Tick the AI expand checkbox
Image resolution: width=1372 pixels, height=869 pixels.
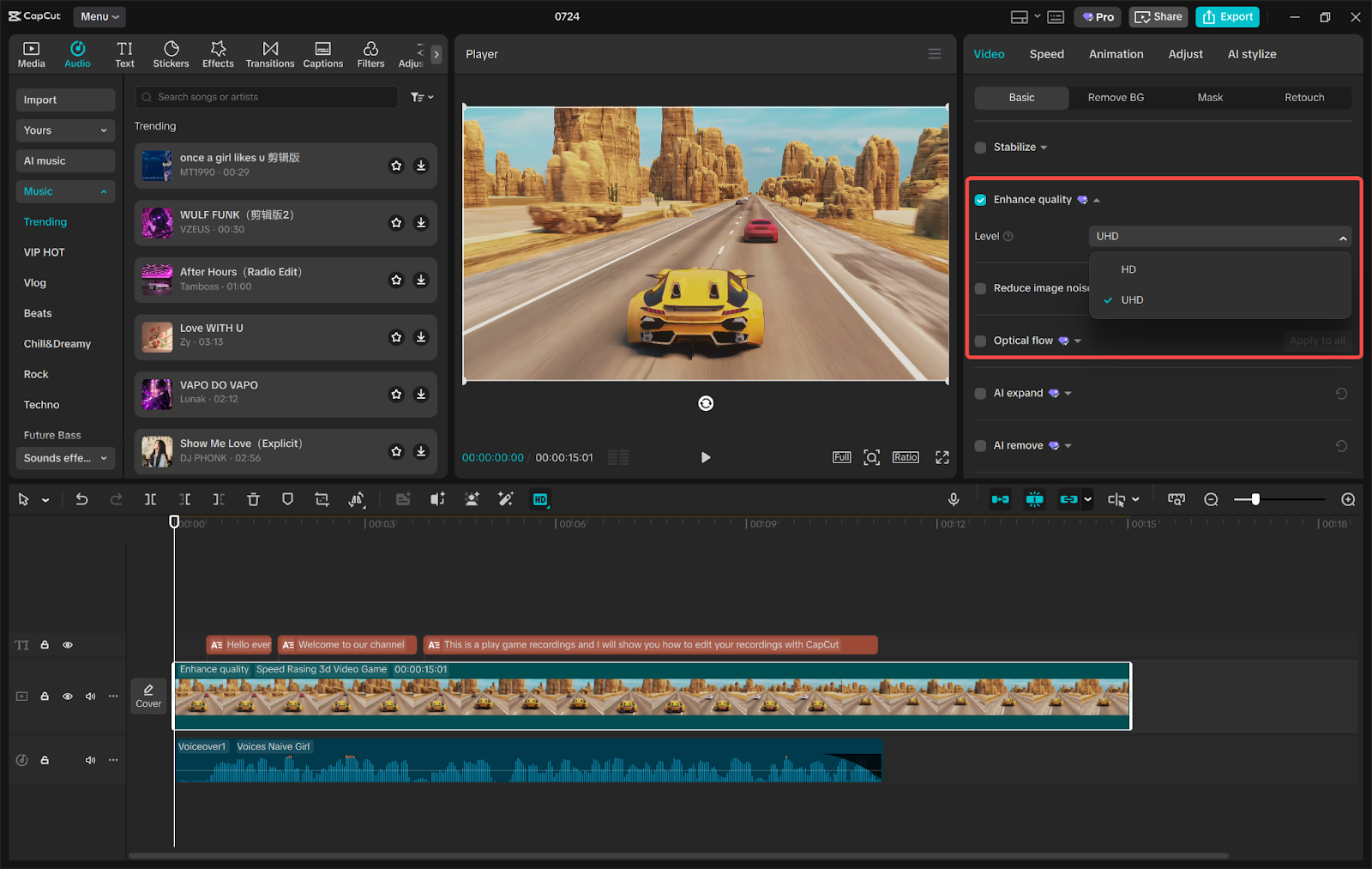(x=980, y=394)
